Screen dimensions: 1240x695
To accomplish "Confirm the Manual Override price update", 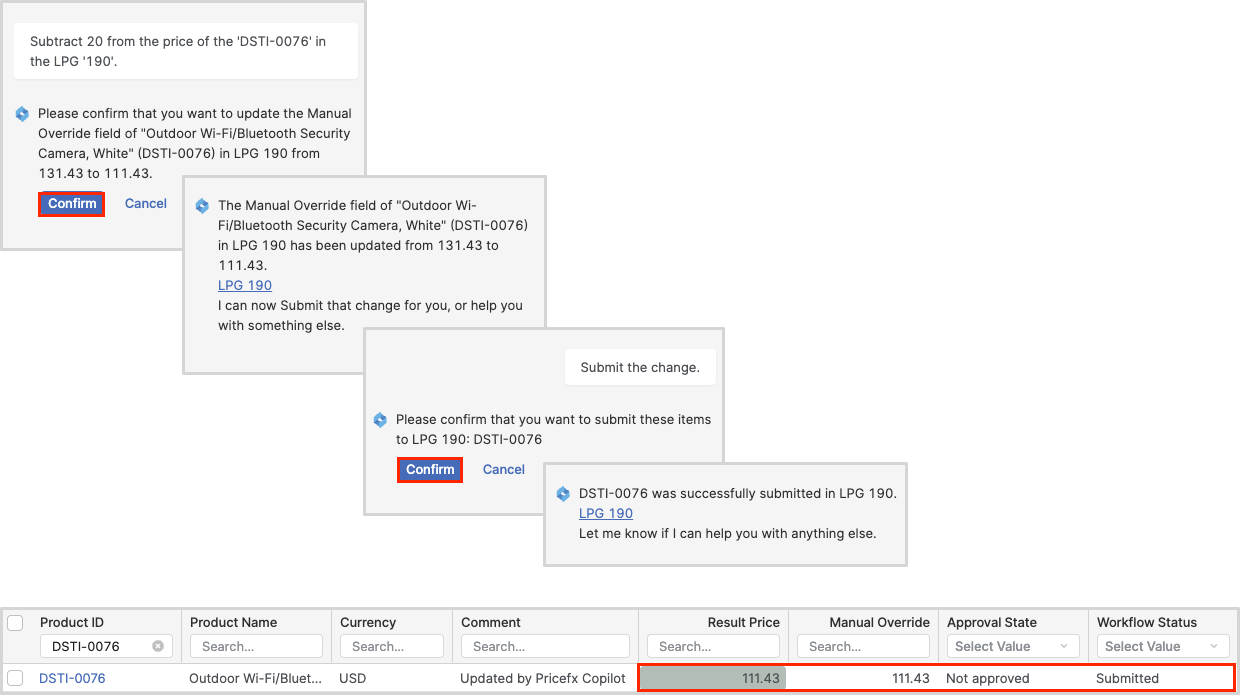I will click(72, 204).
